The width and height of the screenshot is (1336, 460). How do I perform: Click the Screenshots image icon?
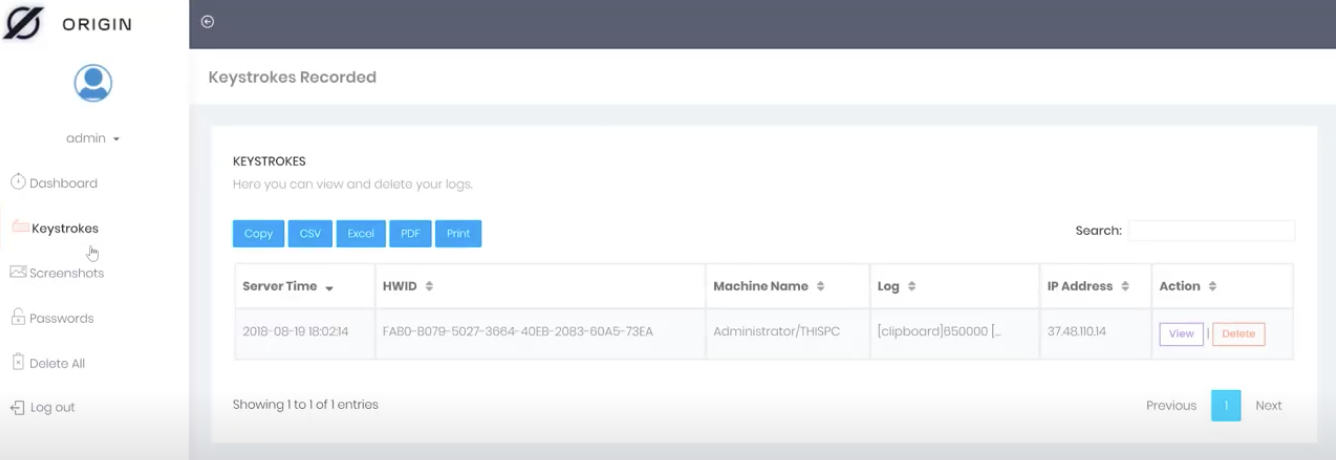coord(18,272)
